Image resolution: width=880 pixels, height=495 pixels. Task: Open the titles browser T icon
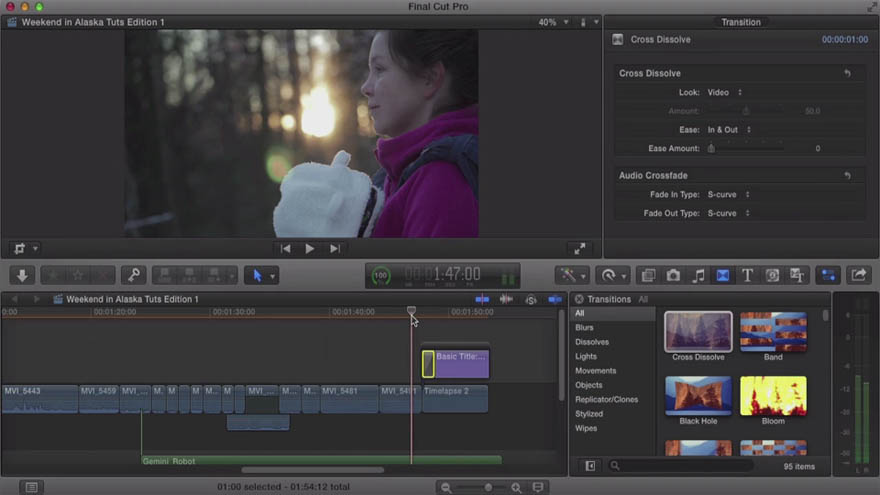tap(748, 275)
